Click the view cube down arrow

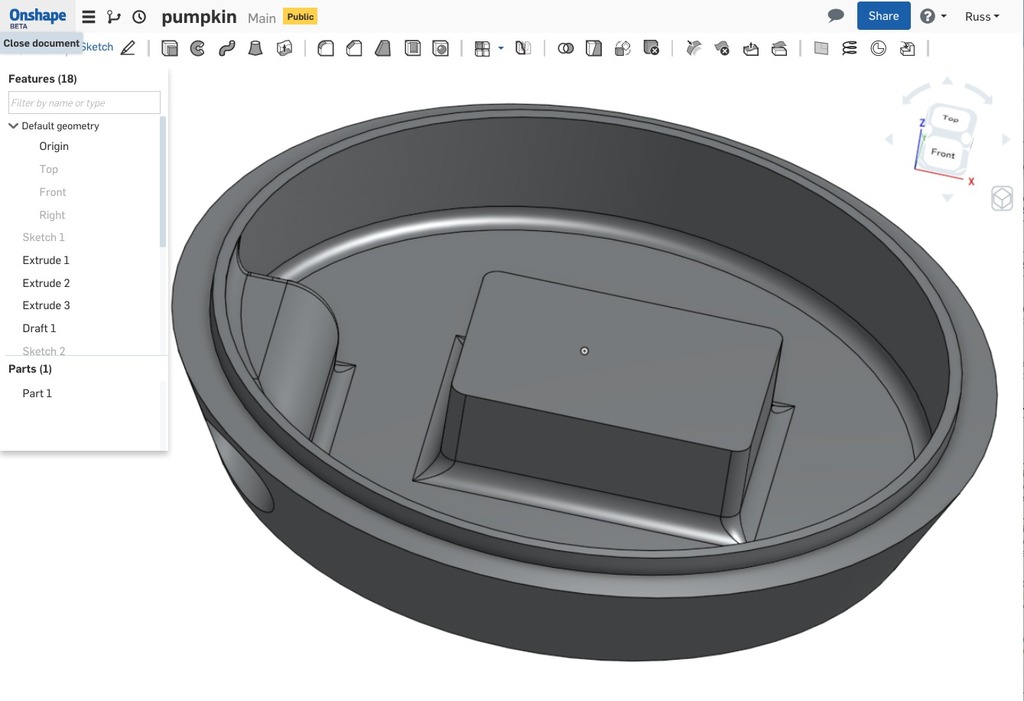947,197
